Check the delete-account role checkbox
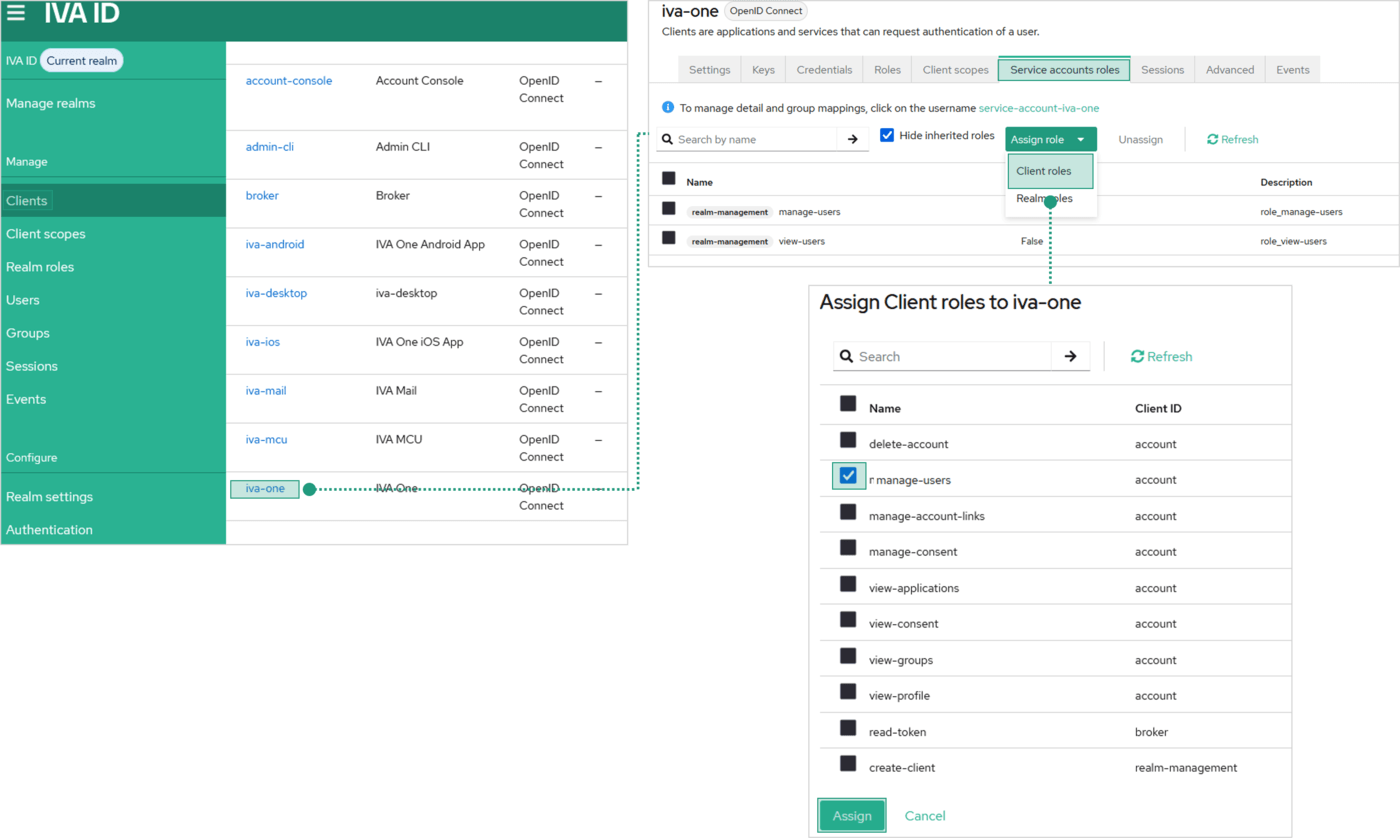The image size is (1400, 838). tap(848, 439)
